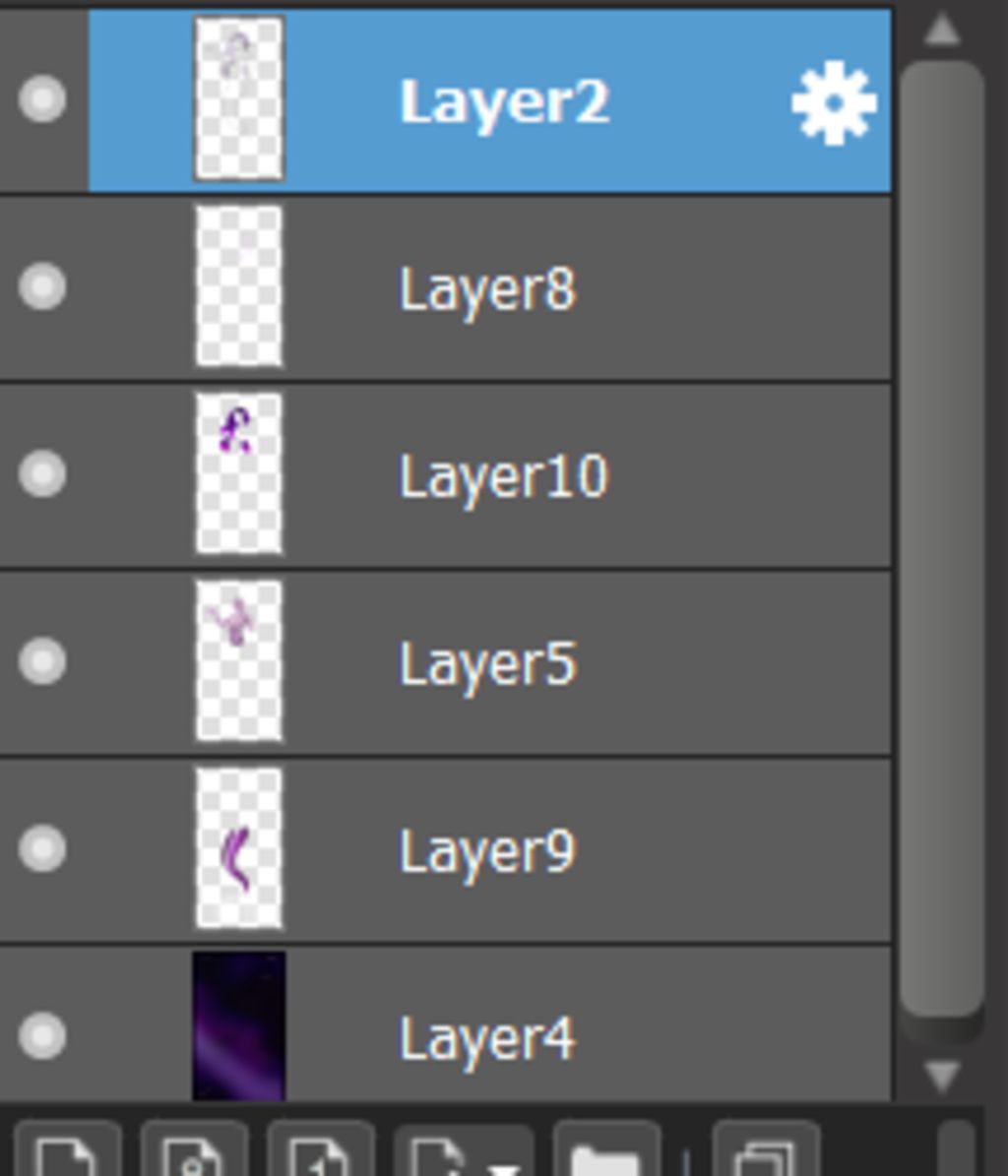Add a new 8-bit layer
The height and width of the screenshot is (1176, 1008).
tap(194, 1149)
